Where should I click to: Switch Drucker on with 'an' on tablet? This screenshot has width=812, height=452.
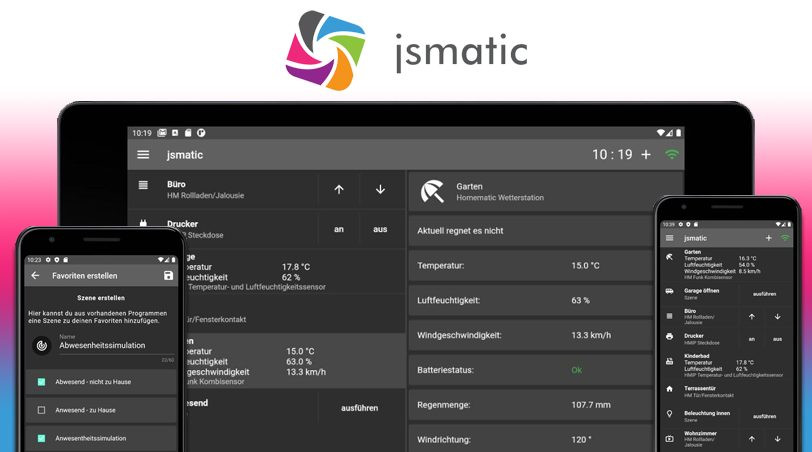pyautogui.click(x=339, y=229)
